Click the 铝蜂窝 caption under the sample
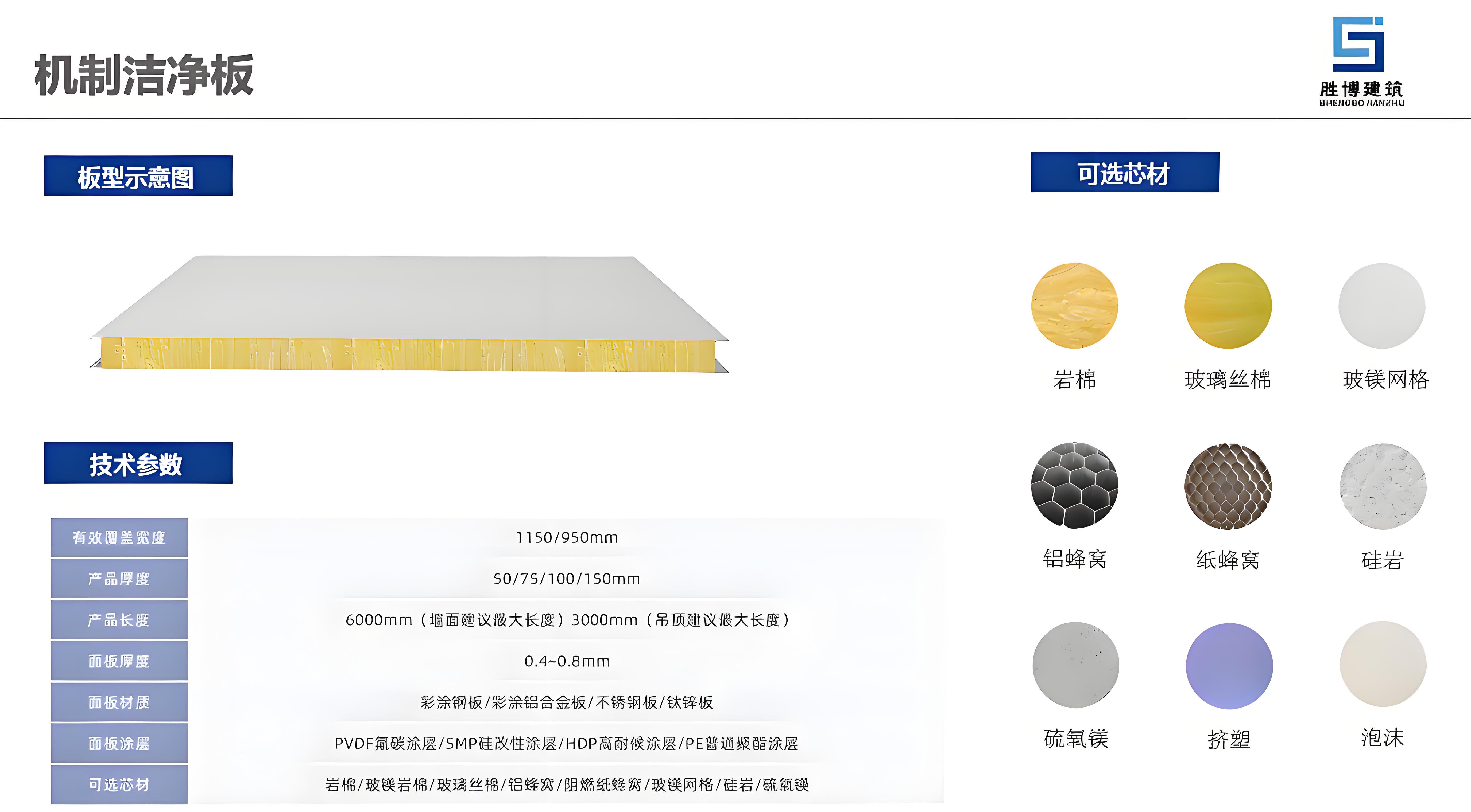This screenshot has height=812, width=1471. click(x=1075, y=559)
